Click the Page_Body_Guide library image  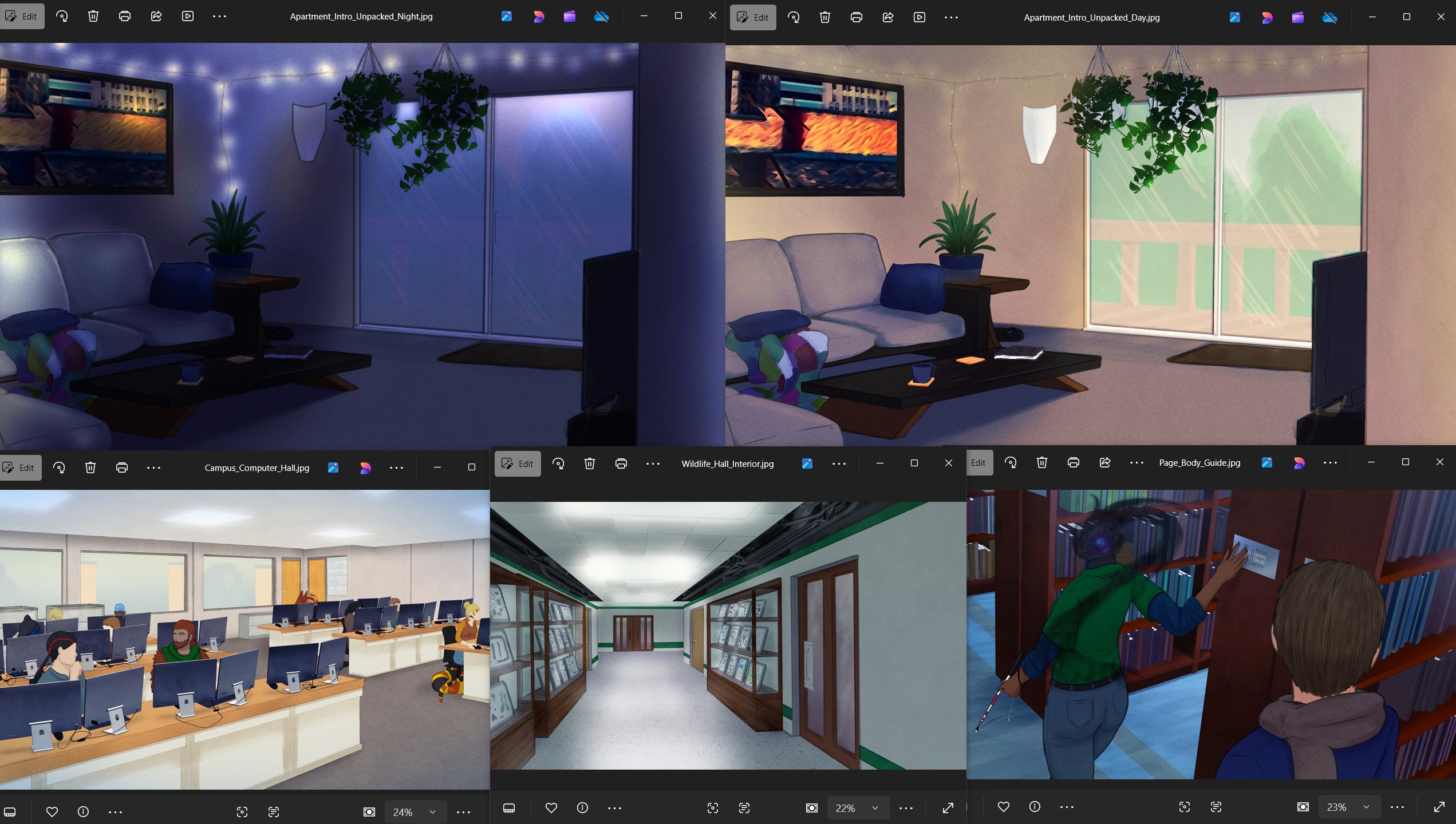[1211, 634]
